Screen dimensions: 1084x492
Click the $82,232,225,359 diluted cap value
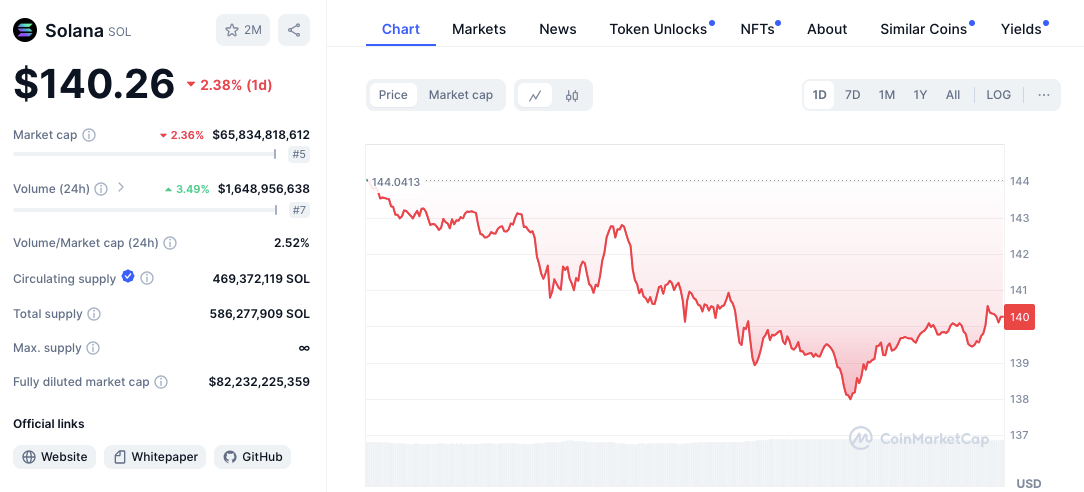259,381
